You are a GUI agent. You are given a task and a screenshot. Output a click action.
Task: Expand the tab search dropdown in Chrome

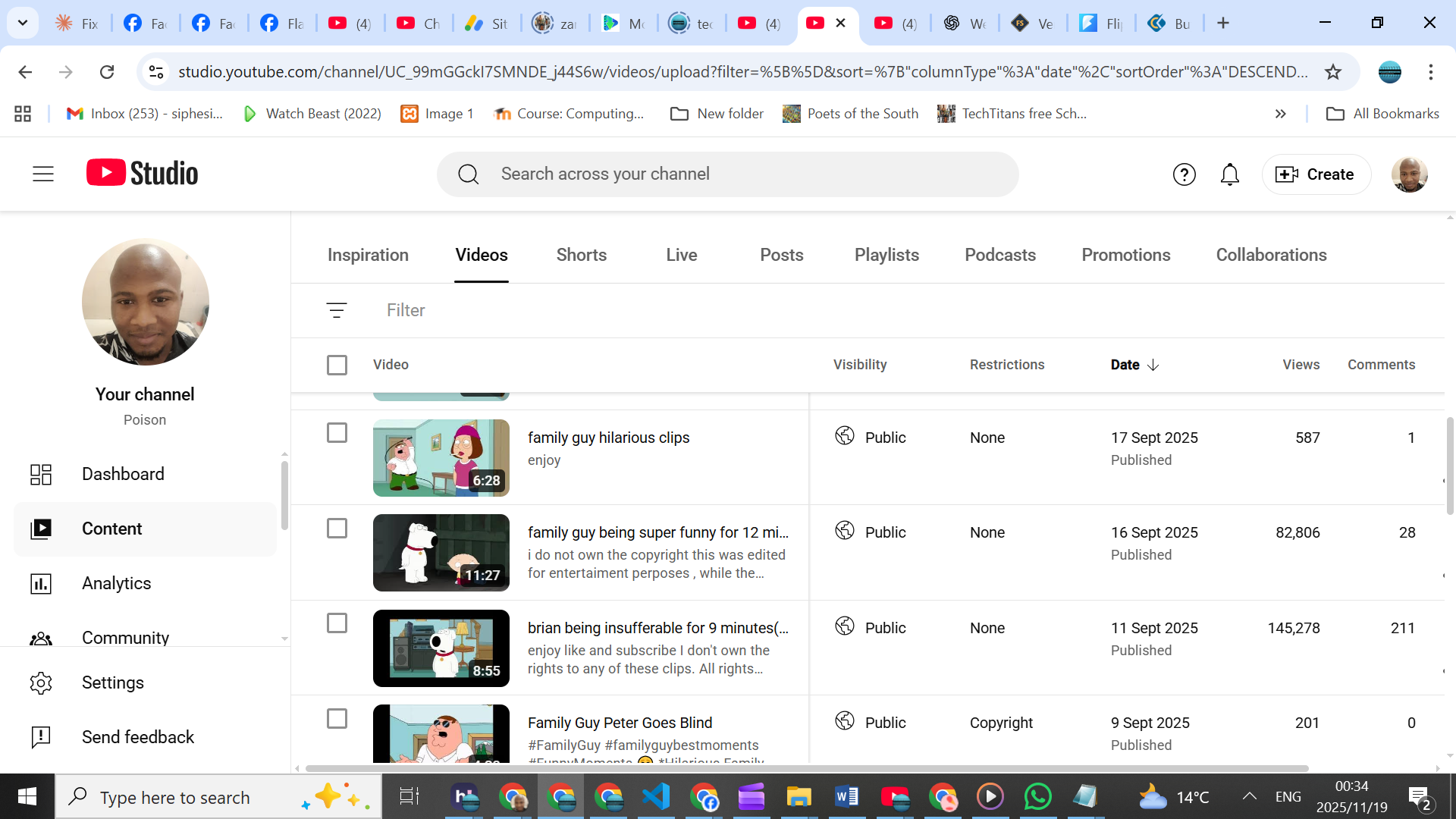(x=23, y=23)
